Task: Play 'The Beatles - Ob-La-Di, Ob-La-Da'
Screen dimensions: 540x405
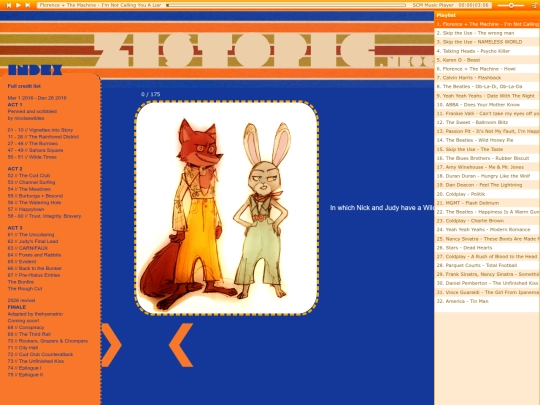Action: pos(487,87)
